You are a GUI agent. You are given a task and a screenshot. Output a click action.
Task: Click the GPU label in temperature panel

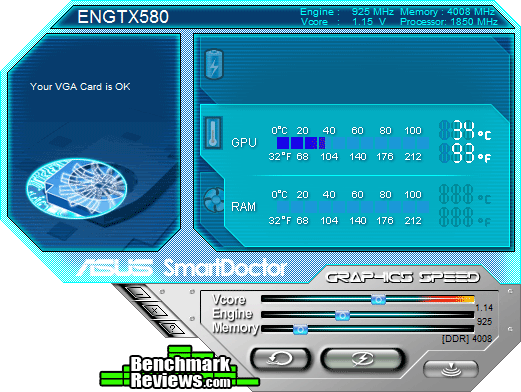pos(244,143)
